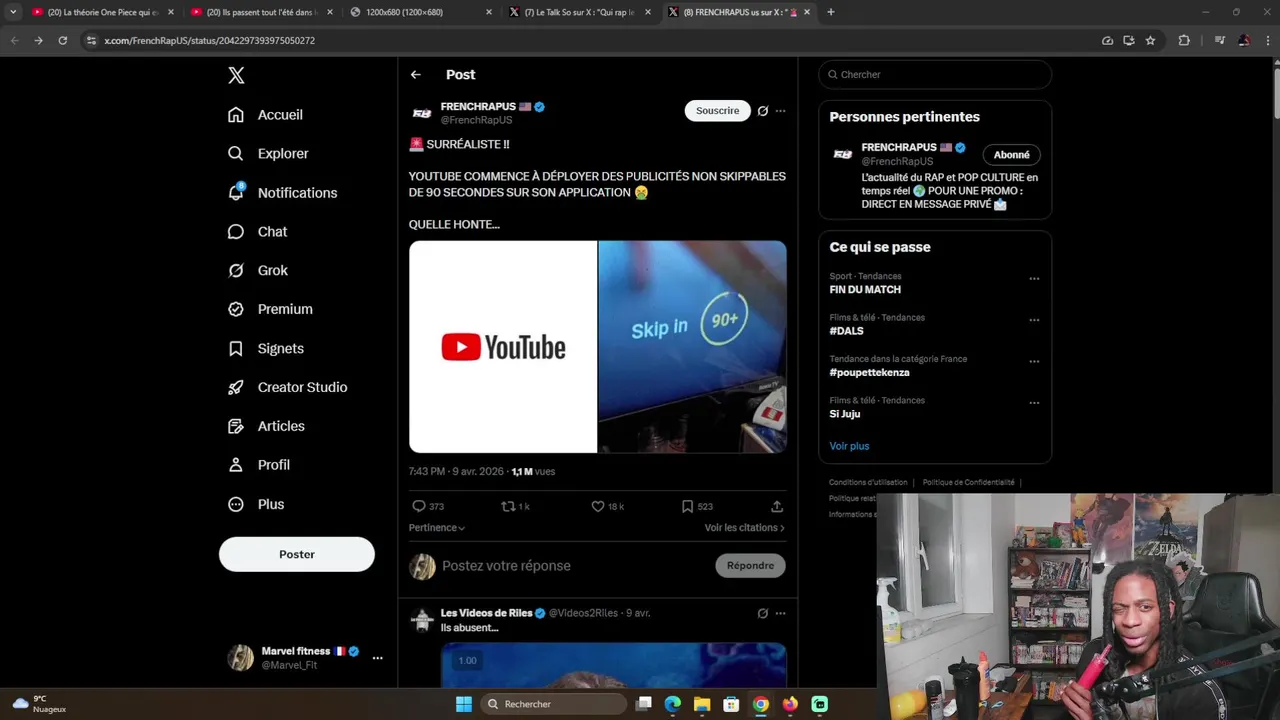The height and width of the screenshot is (720, 1280).
Task: Open Articles in the sidebar
Action: coord(266,427)
